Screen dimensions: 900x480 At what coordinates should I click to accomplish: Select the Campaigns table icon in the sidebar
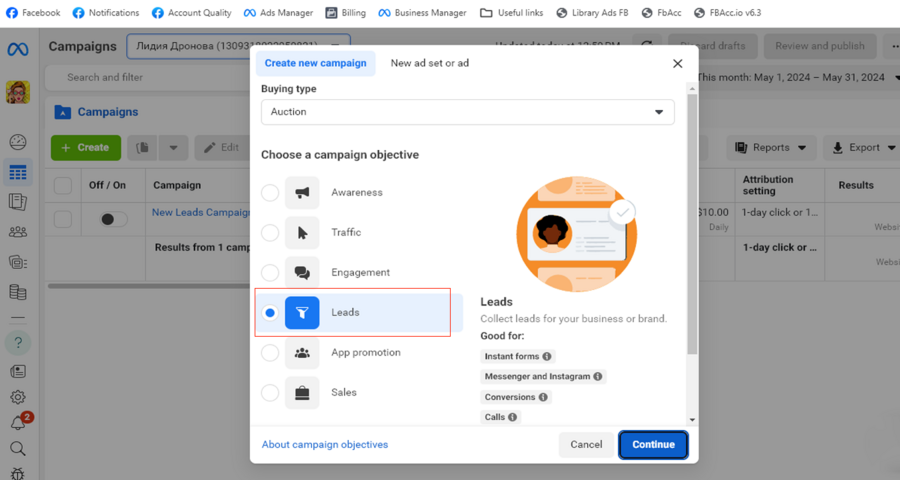(18, 172)
